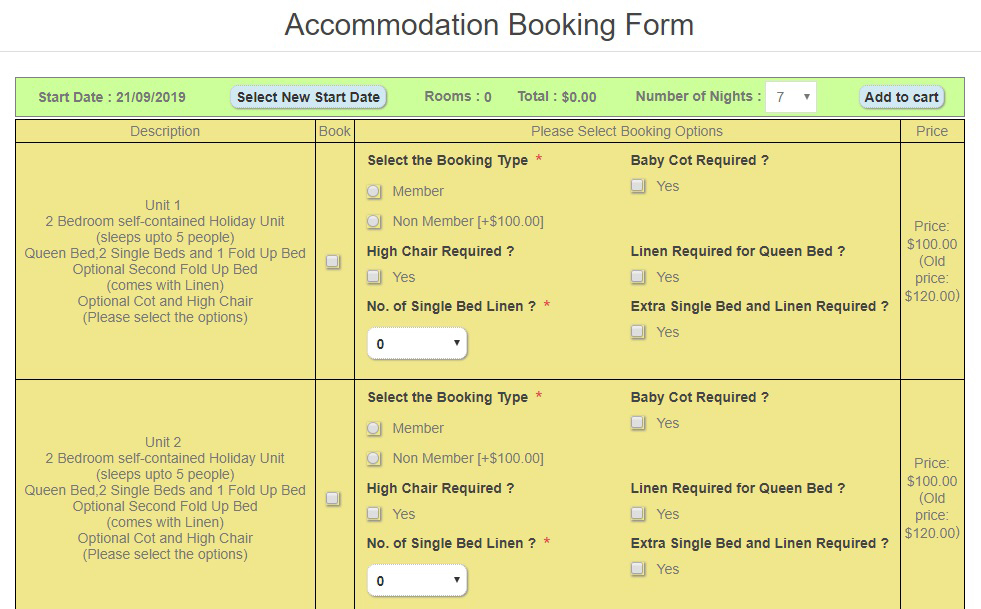Open Number of Nights dropdown

click(791, 97)
